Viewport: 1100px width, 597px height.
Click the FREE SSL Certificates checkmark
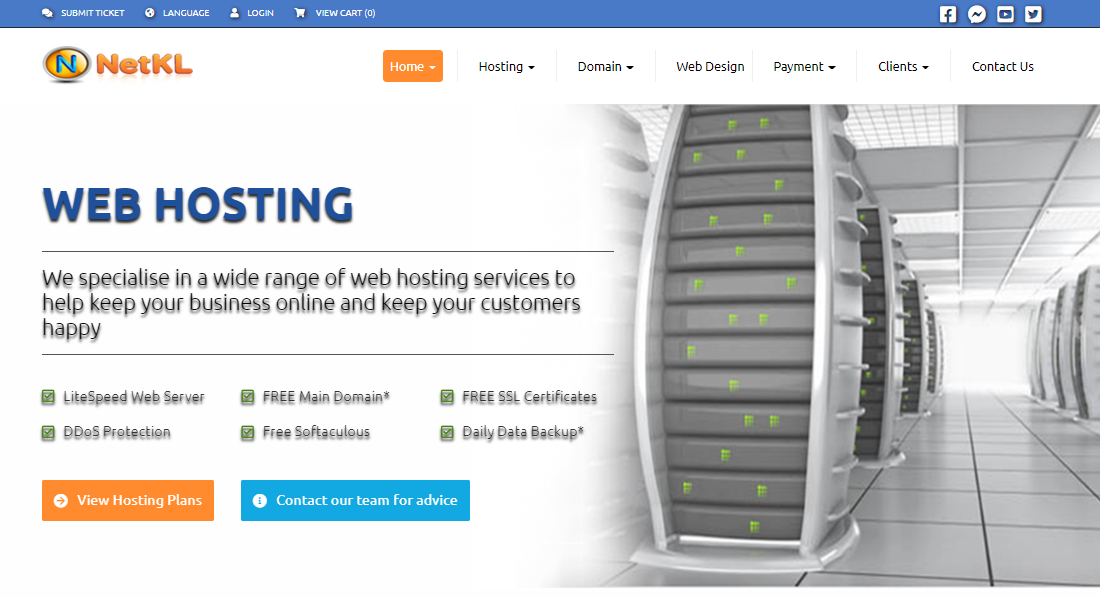pyautogui.click(x=447, y=397)
